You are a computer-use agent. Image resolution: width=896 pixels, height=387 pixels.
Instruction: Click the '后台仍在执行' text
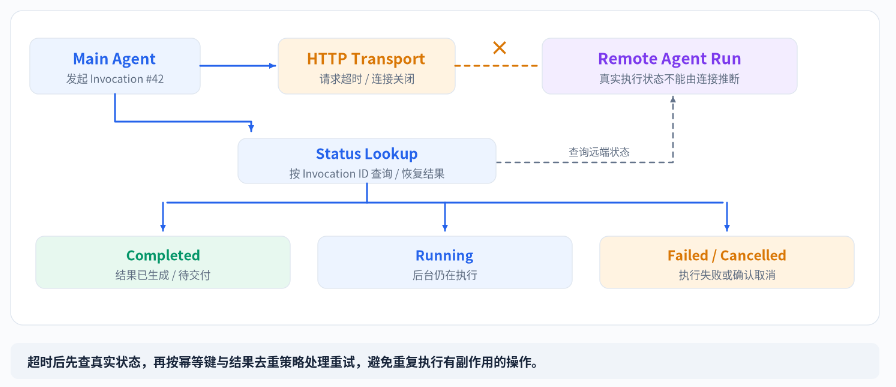tap(445, 275)
